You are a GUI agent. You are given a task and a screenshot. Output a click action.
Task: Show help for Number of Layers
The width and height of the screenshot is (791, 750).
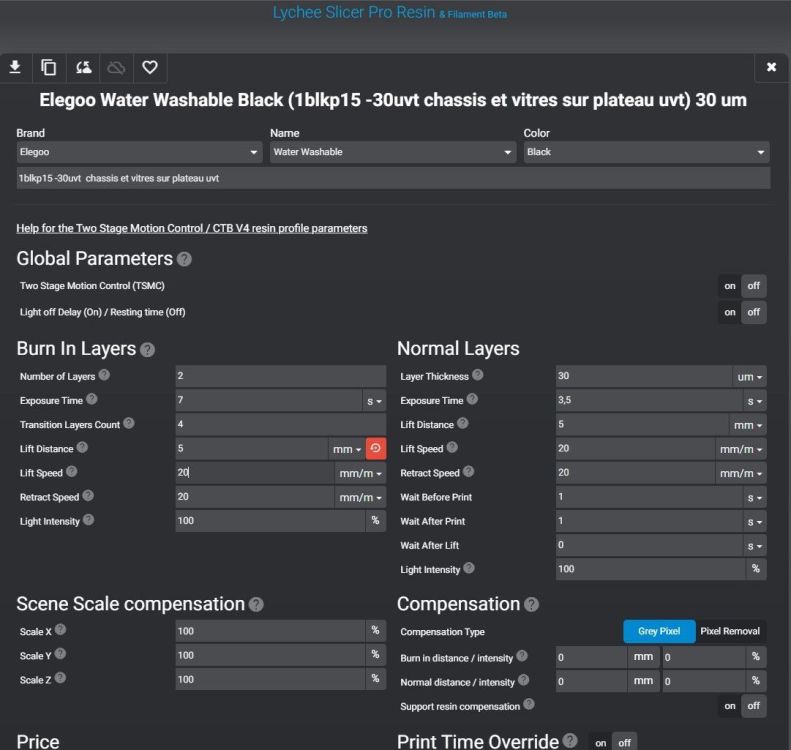(104, 375)
